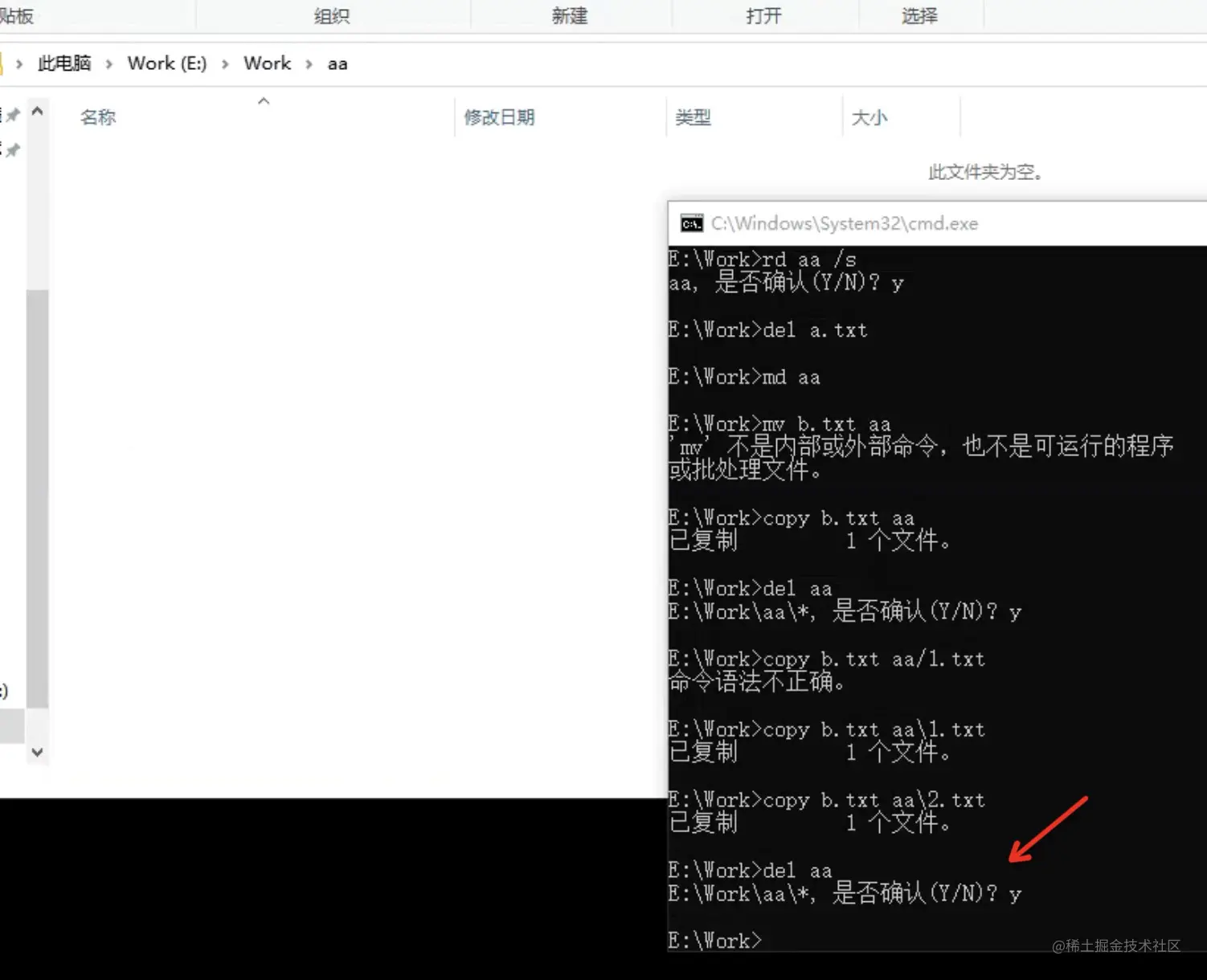Navigate to Work (E:) breadcrumb
Image resolution: width=1207 pixels, height=980 pixels.
167,63
